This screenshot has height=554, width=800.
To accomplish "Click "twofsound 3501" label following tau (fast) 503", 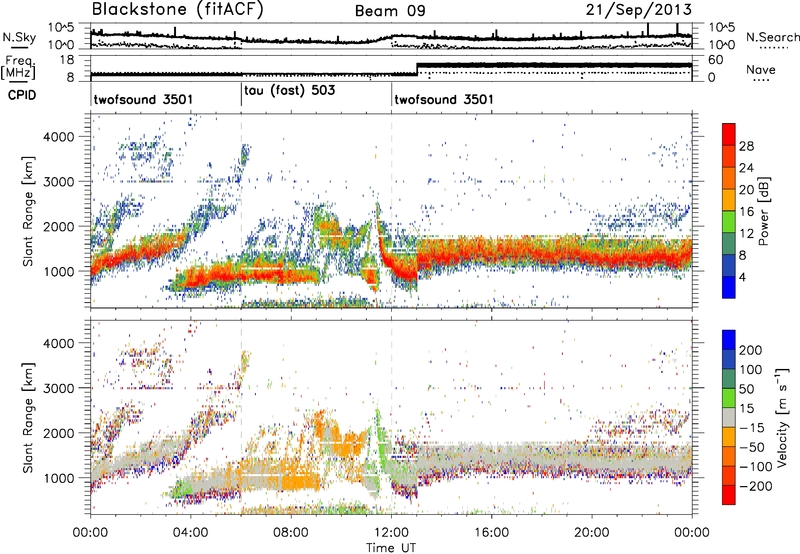I will pyautogui.click(x=444, y=99).
